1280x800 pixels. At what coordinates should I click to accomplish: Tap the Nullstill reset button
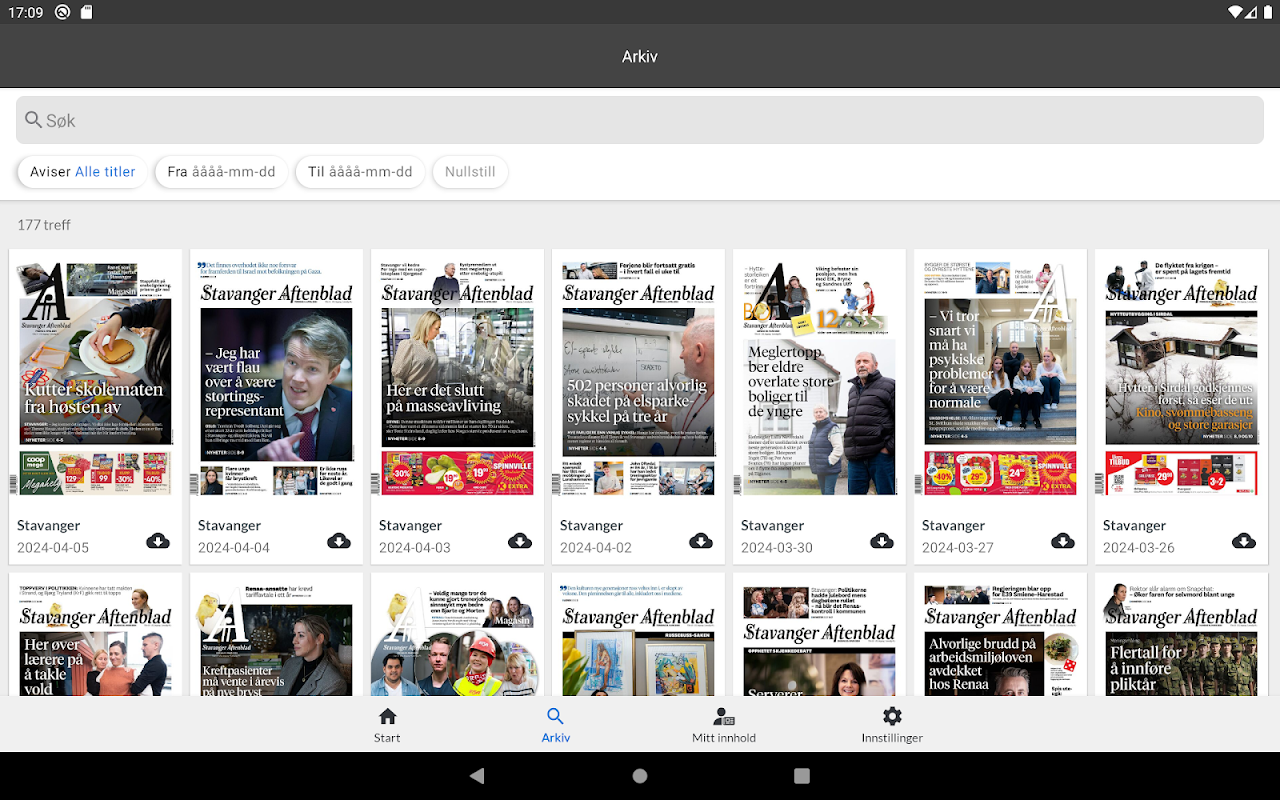pos(470,172)
